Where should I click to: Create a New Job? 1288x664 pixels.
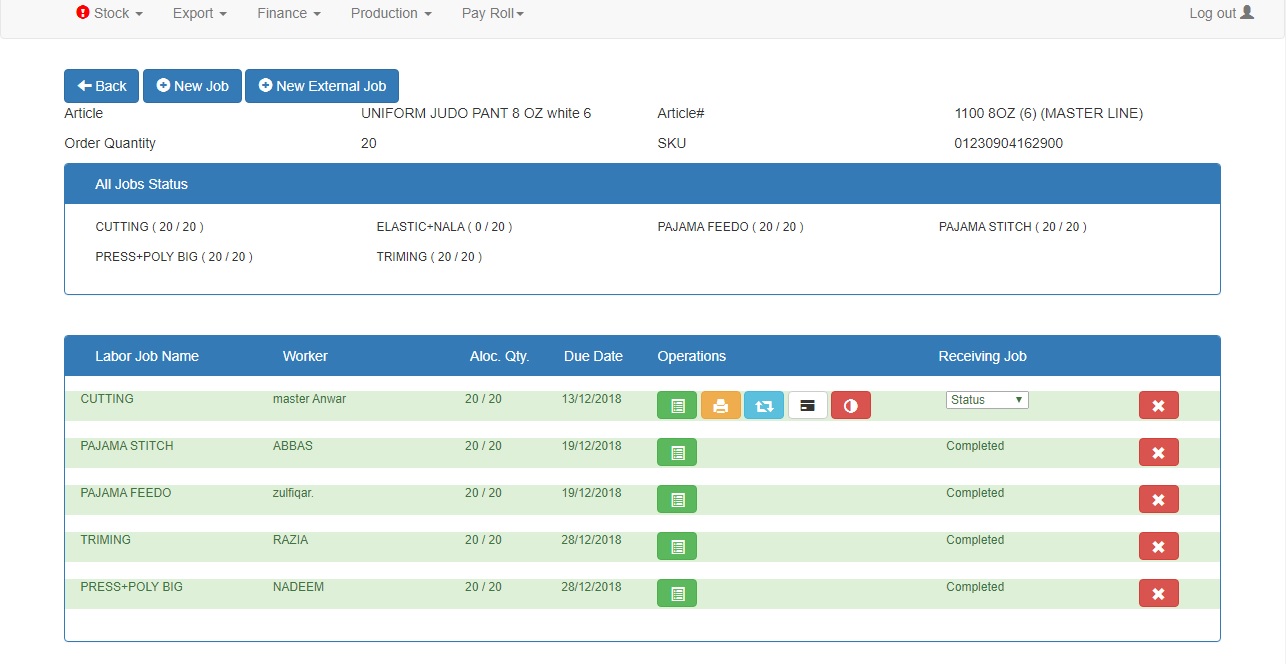(192, 86)
